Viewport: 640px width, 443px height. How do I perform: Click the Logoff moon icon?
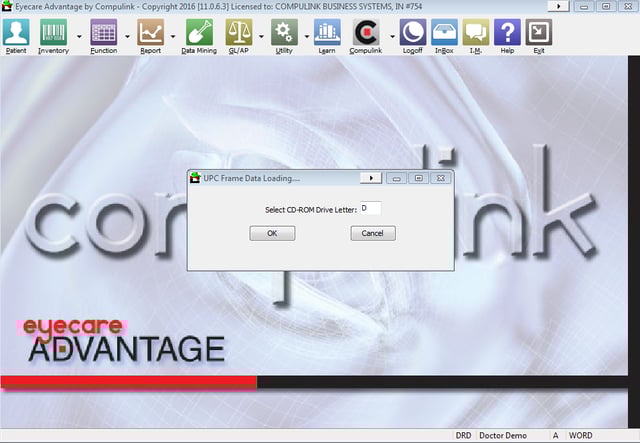click(x=413, y=32)
